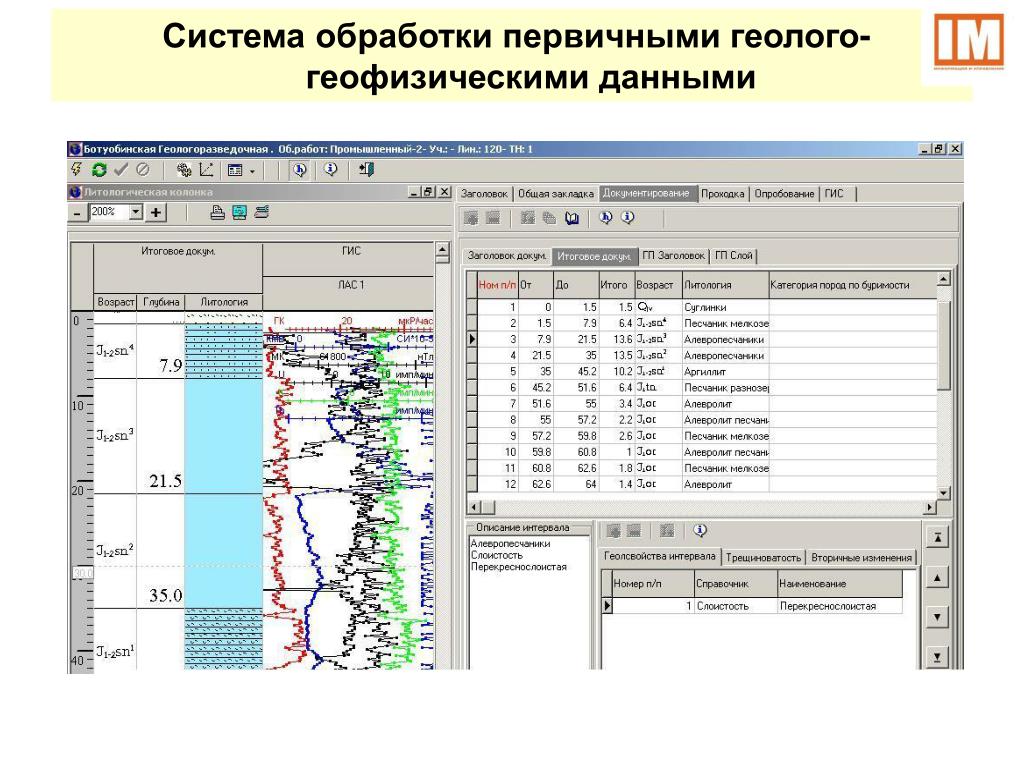
Task: Switch to the Опробование tab
Action: coord(784,194)
